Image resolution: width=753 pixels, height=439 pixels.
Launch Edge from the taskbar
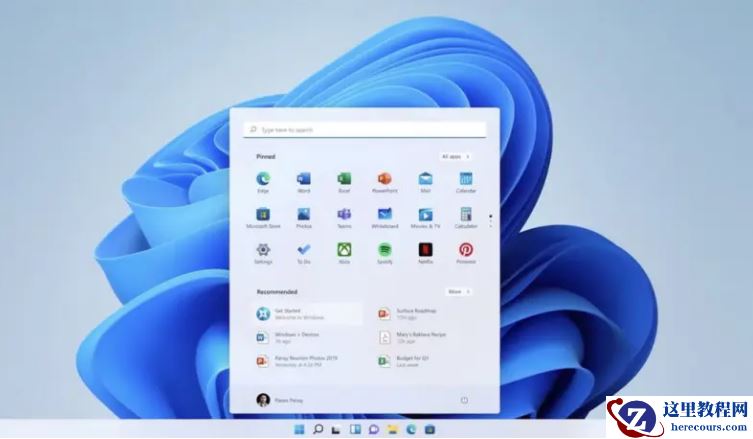[x=412, y=429]
